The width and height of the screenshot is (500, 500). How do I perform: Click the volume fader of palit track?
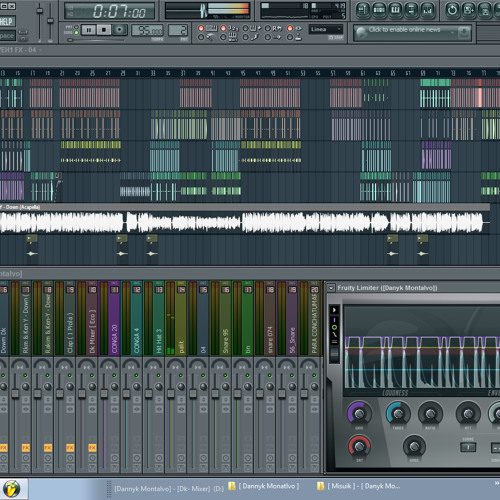(171, 394)
